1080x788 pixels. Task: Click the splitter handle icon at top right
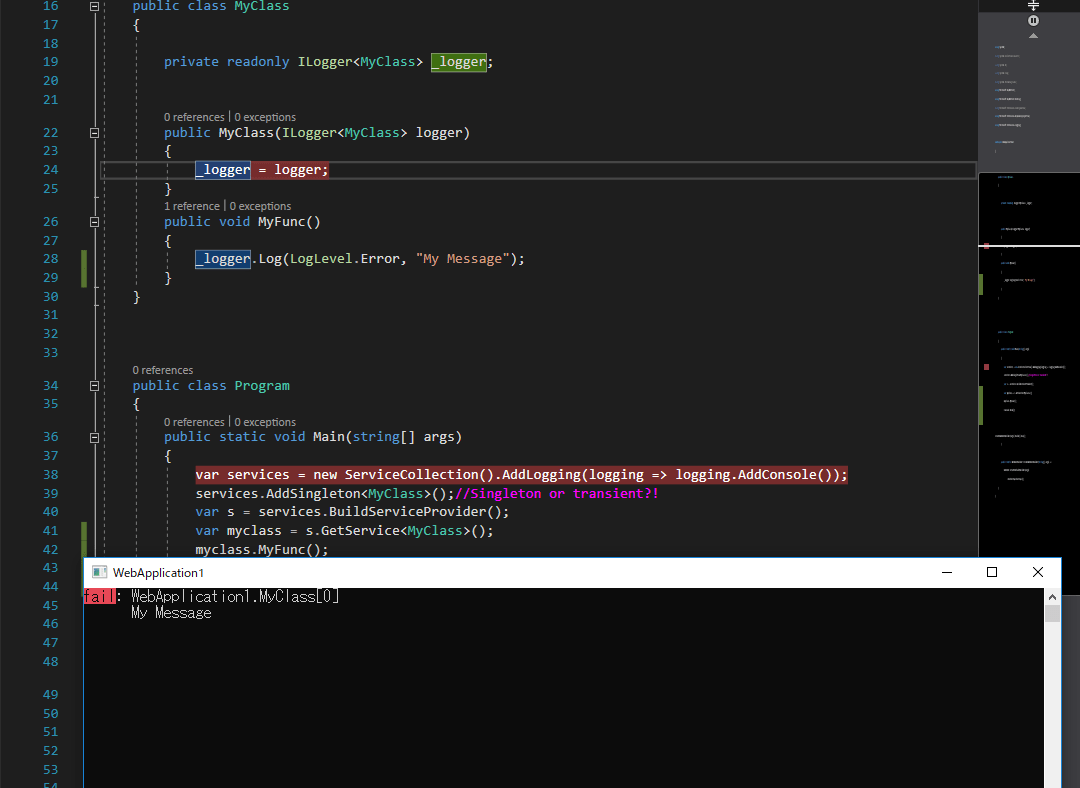click(1033, 6)
